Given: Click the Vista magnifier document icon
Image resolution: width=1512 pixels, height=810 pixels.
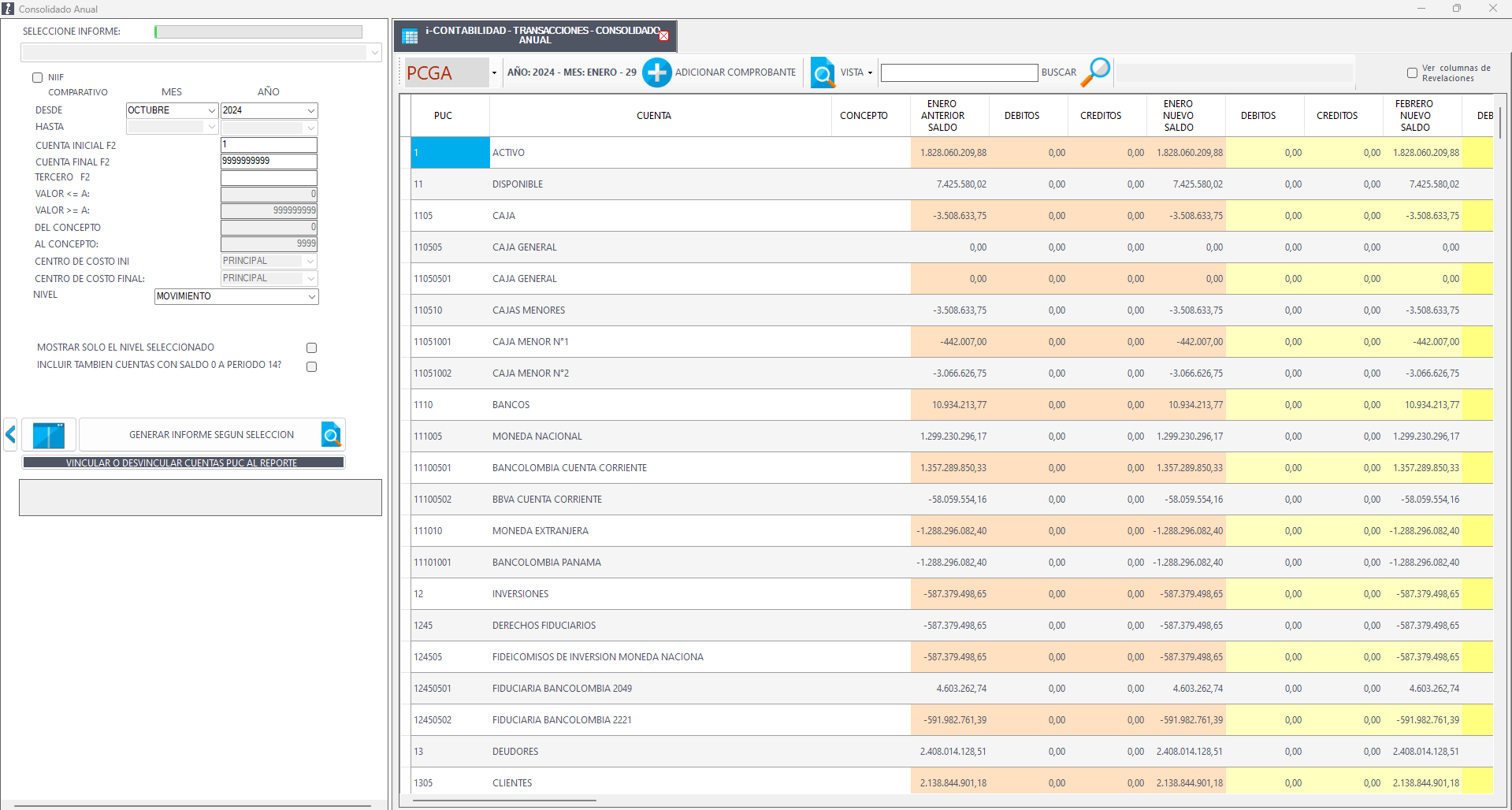Looking at the screenshot, I should 823,72.
